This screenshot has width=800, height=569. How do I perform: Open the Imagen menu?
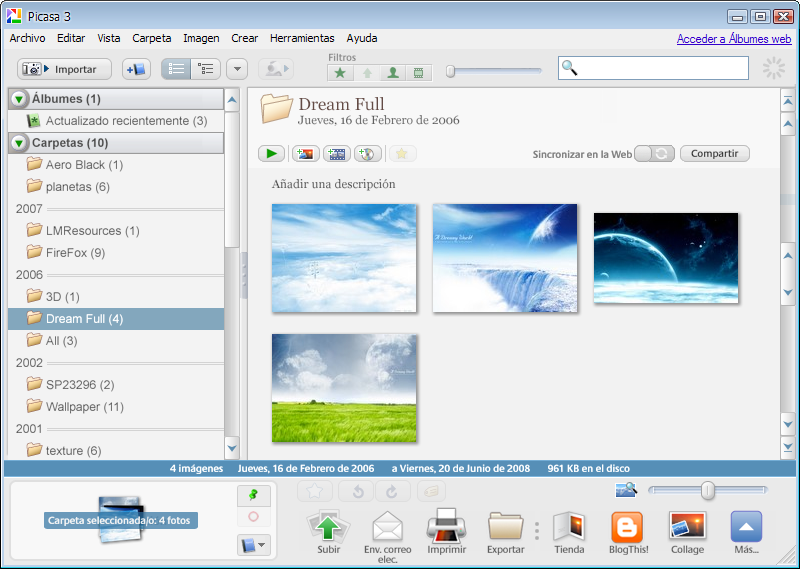[x=201, y=38]
